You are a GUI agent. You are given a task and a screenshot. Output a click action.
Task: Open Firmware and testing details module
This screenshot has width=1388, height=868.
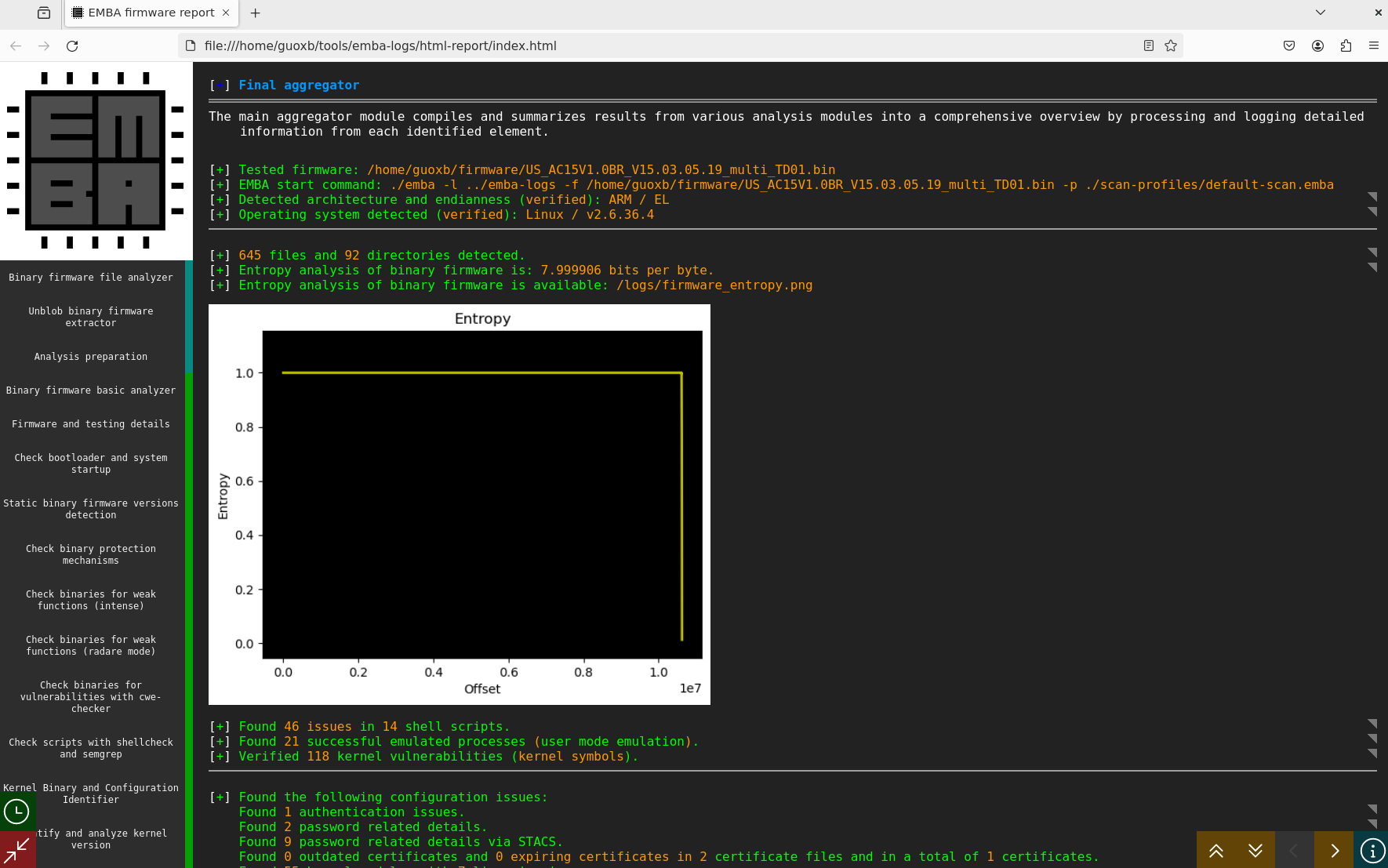91,424
